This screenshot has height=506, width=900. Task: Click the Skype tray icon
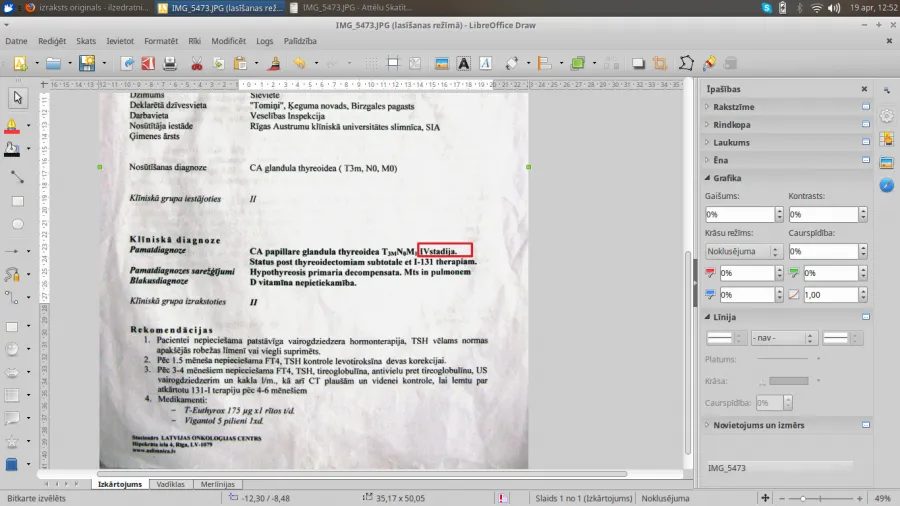coord(766,7)
